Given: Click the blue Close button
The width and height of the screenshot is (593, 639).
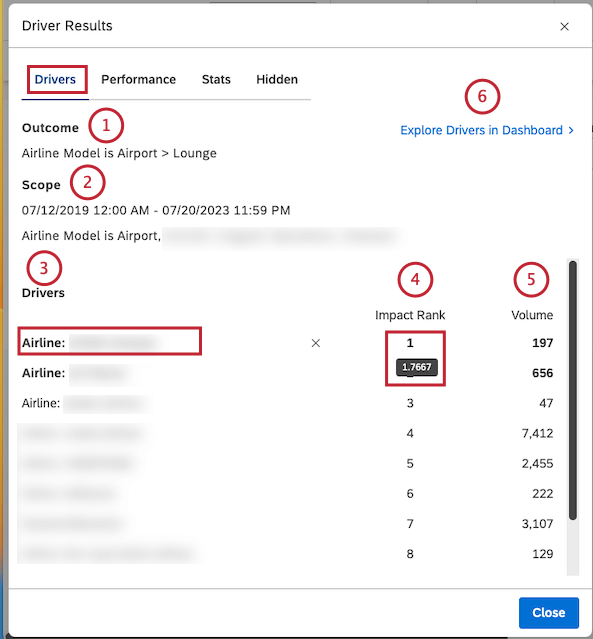Looking at the screenshot, I should (549, 613).
